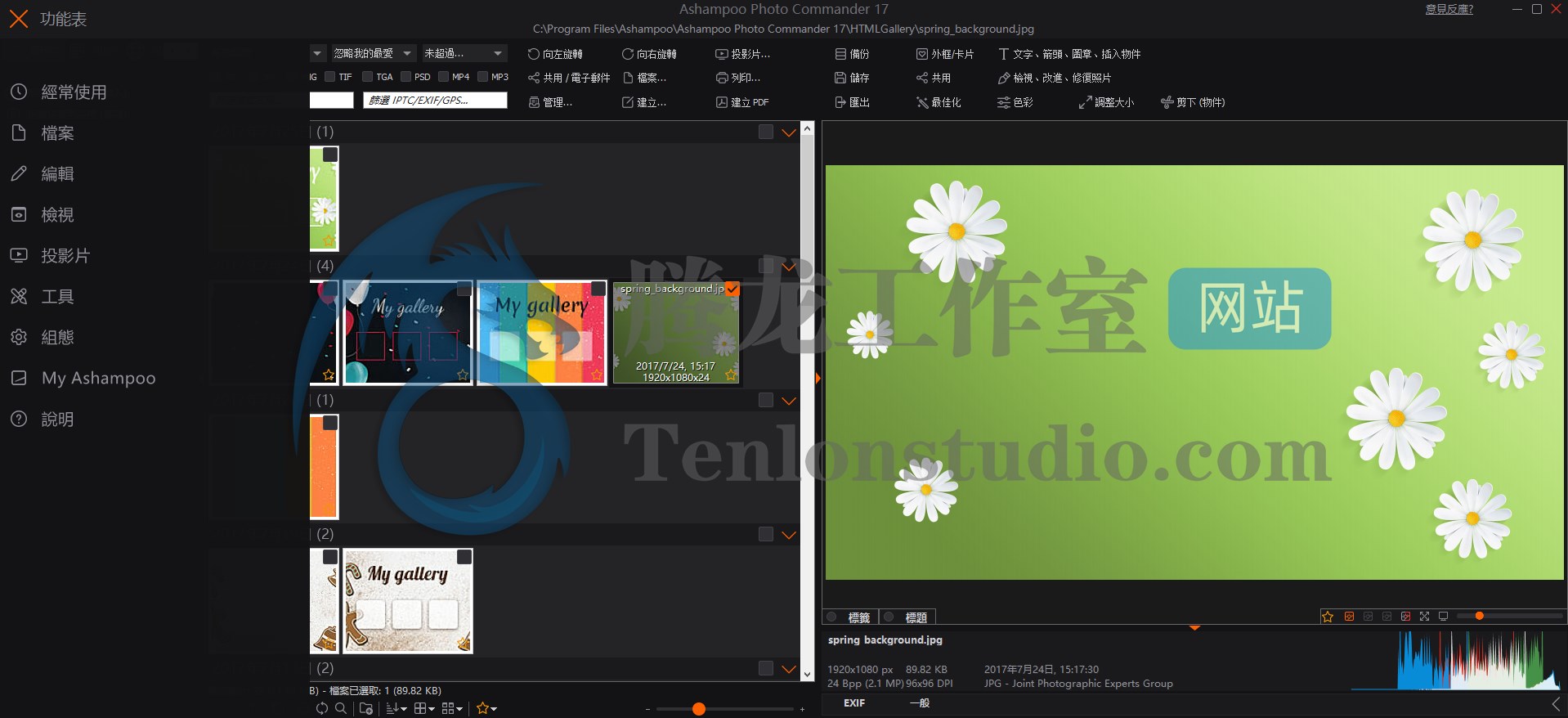Click the refresh icon in the bottom toolbar

322,708
